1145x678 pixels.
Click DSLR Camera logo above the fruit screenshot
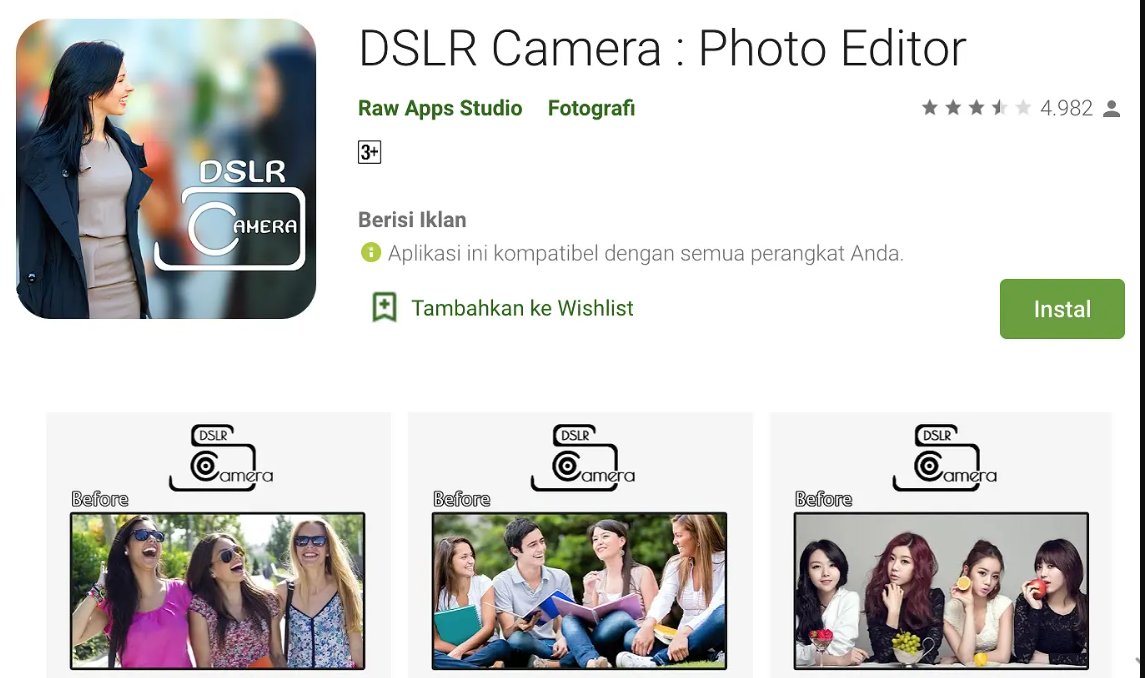pos(944,457)
